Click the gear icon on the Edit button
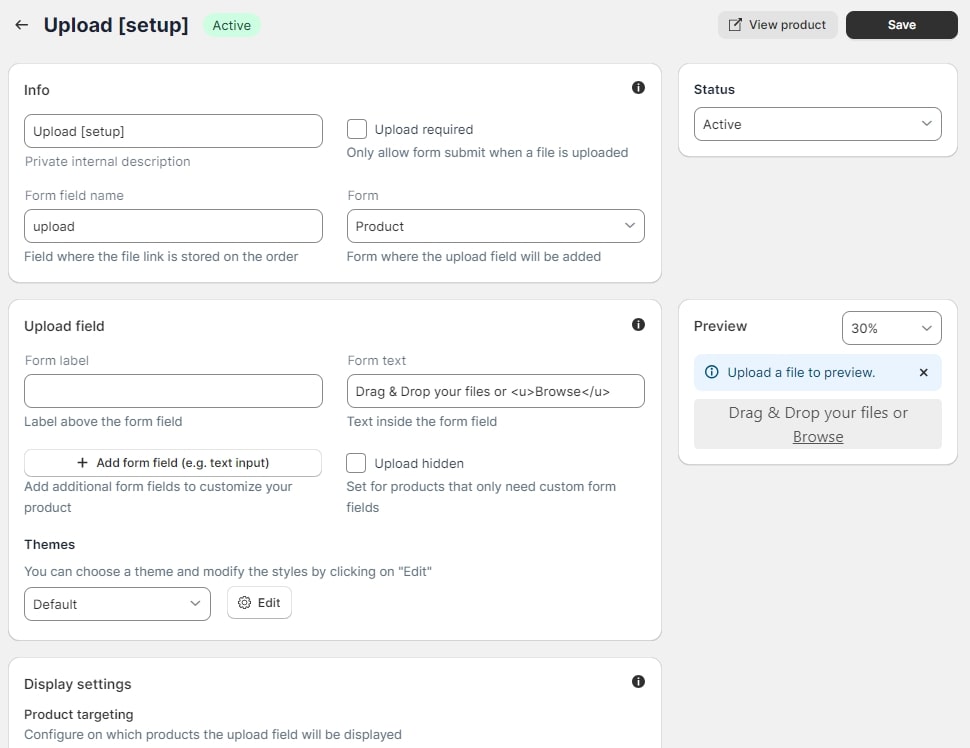 tap(244, 603)
